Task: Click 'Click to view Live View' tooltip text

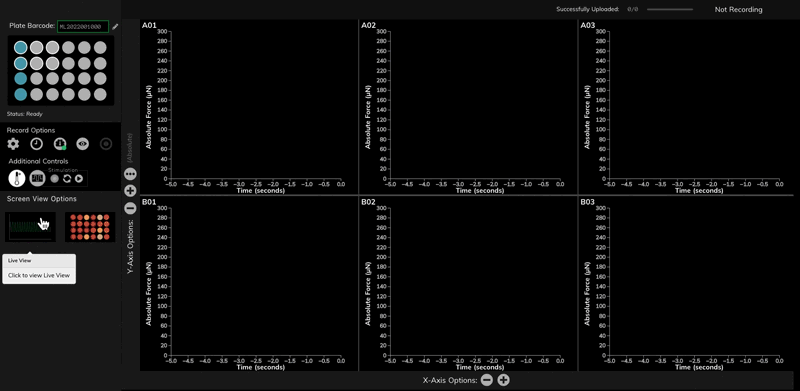Action: click(39, 276)
